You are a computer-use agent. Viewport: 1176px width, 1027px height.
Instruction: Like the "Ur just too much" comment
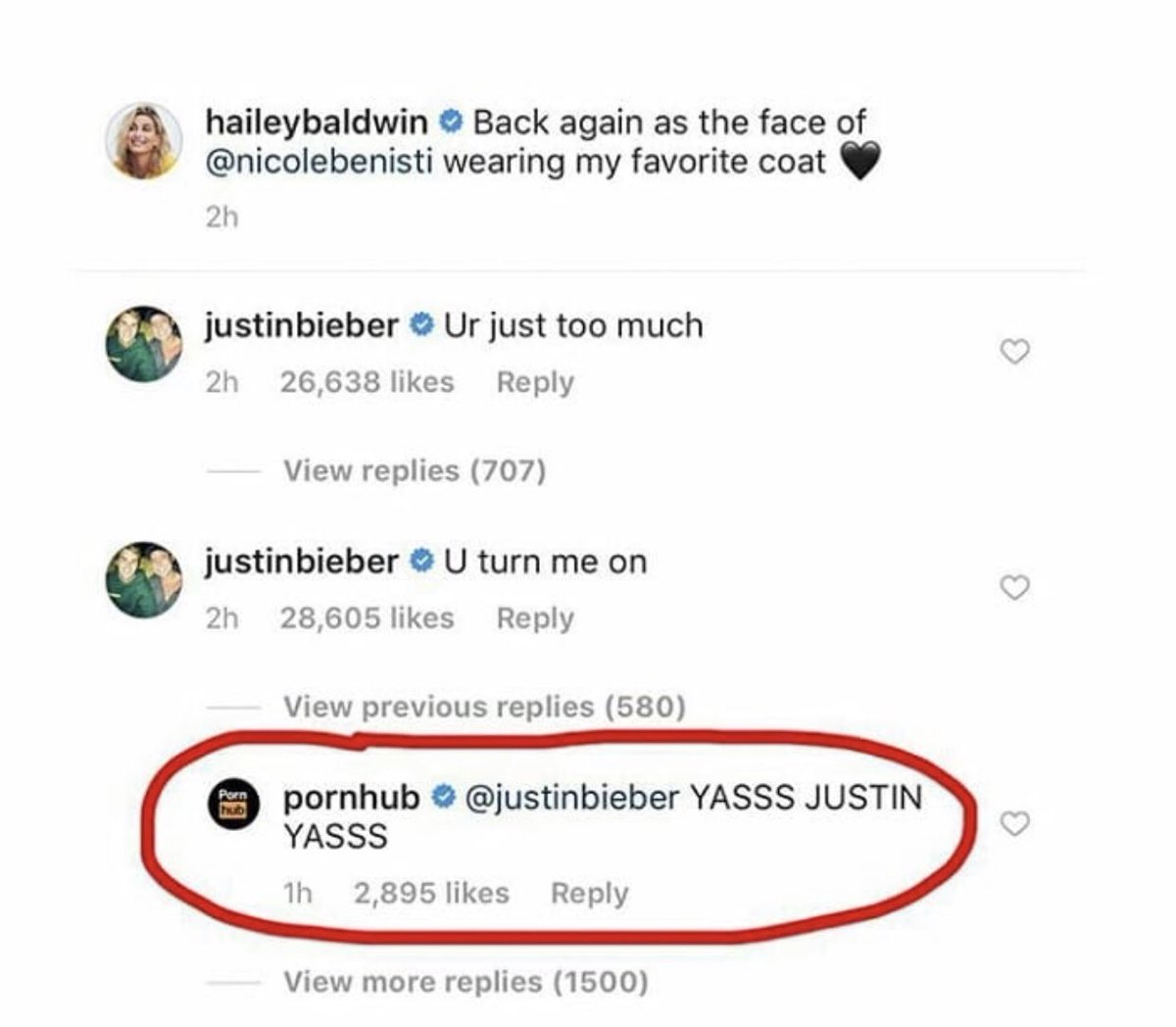point(1016,351)
